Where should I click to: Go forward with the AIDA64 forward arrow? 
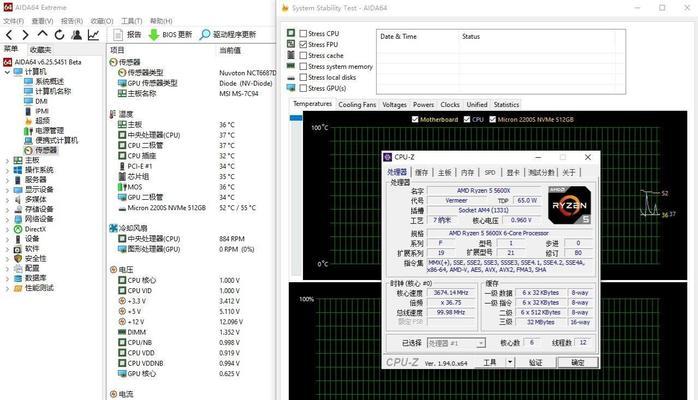point(25,35)
